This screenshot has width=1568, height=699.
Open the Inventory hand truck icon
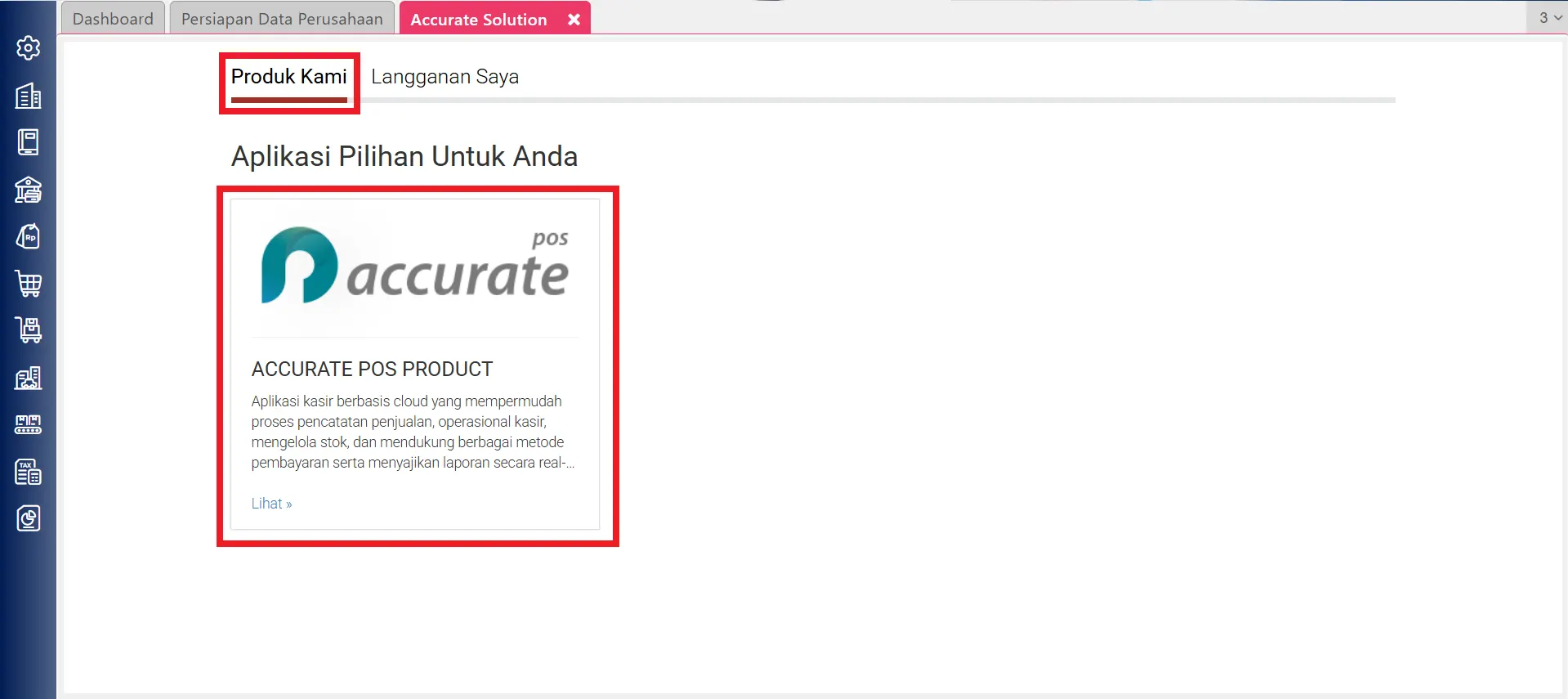tap(28, 330)
